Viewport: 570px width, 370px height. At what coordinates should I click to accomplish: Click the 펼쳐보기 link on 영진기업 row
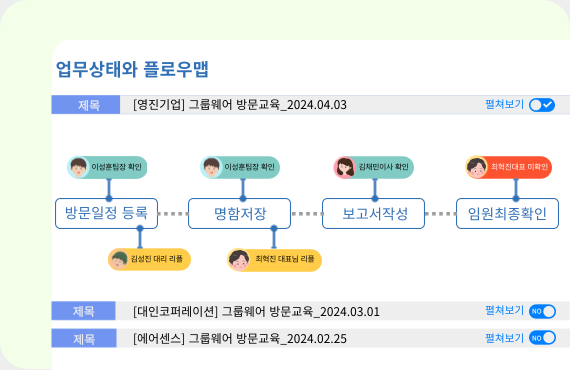(x=505, y=104)
